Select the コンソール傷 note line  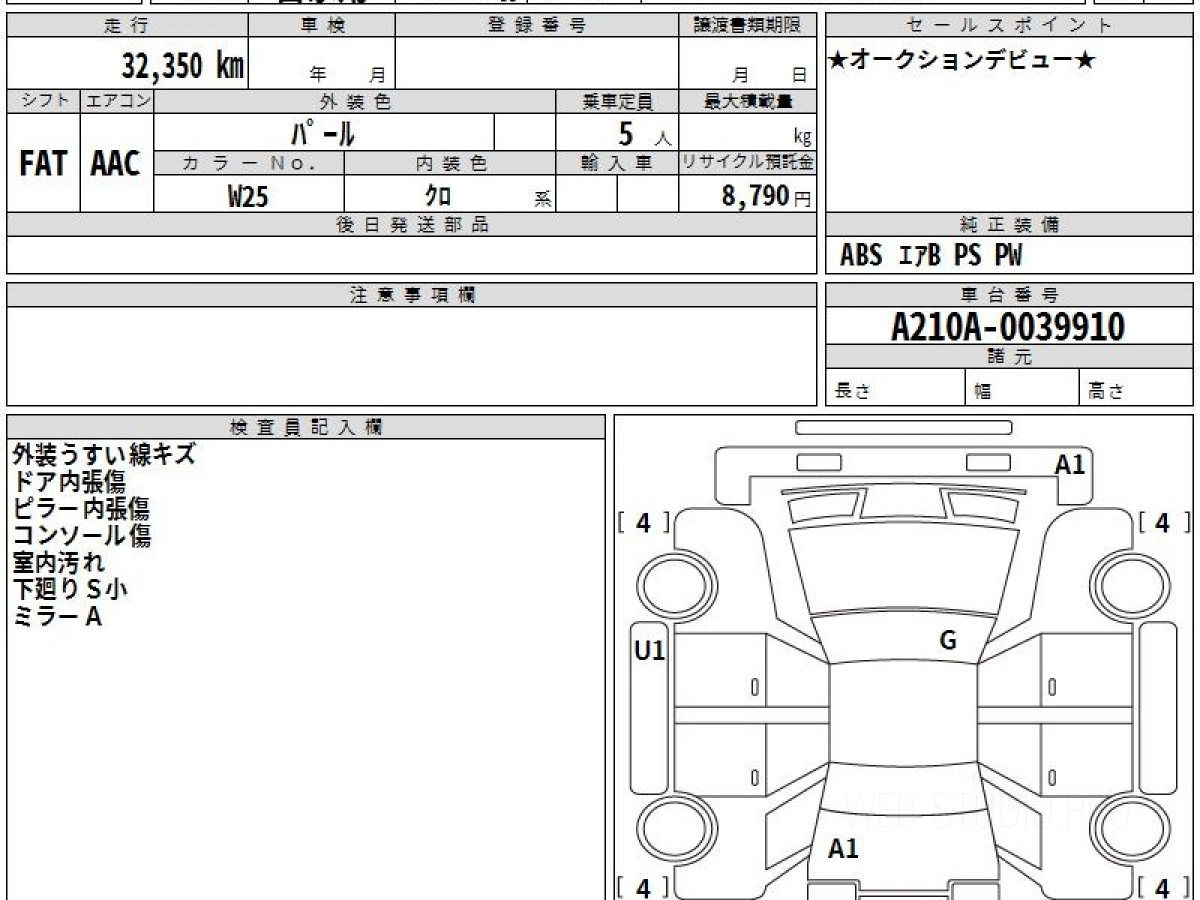click(82, 535)
